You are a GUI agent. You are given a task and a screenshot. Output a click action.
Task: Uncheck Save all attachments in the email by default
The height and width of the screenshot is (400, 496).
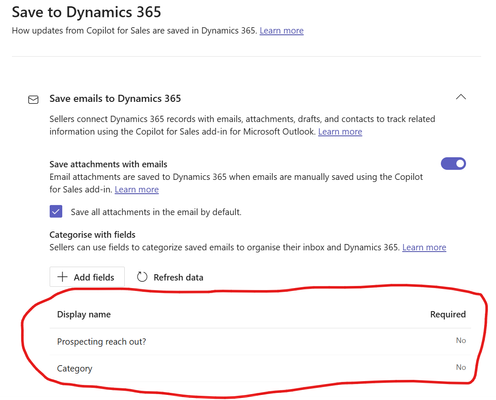pos(56,211)
